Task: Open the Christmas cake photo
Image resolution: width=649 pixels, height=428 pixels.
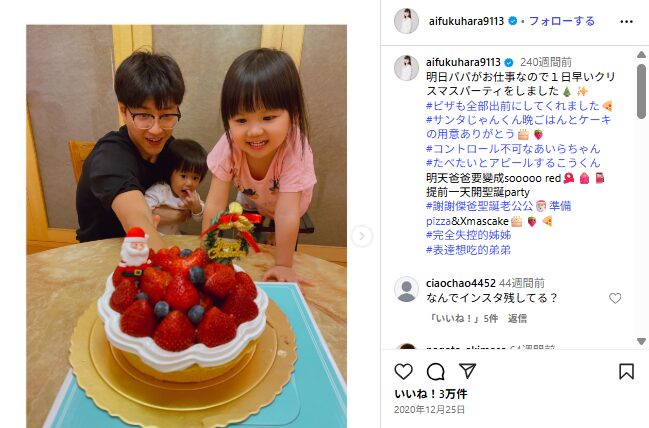Action: pos(187,226)
